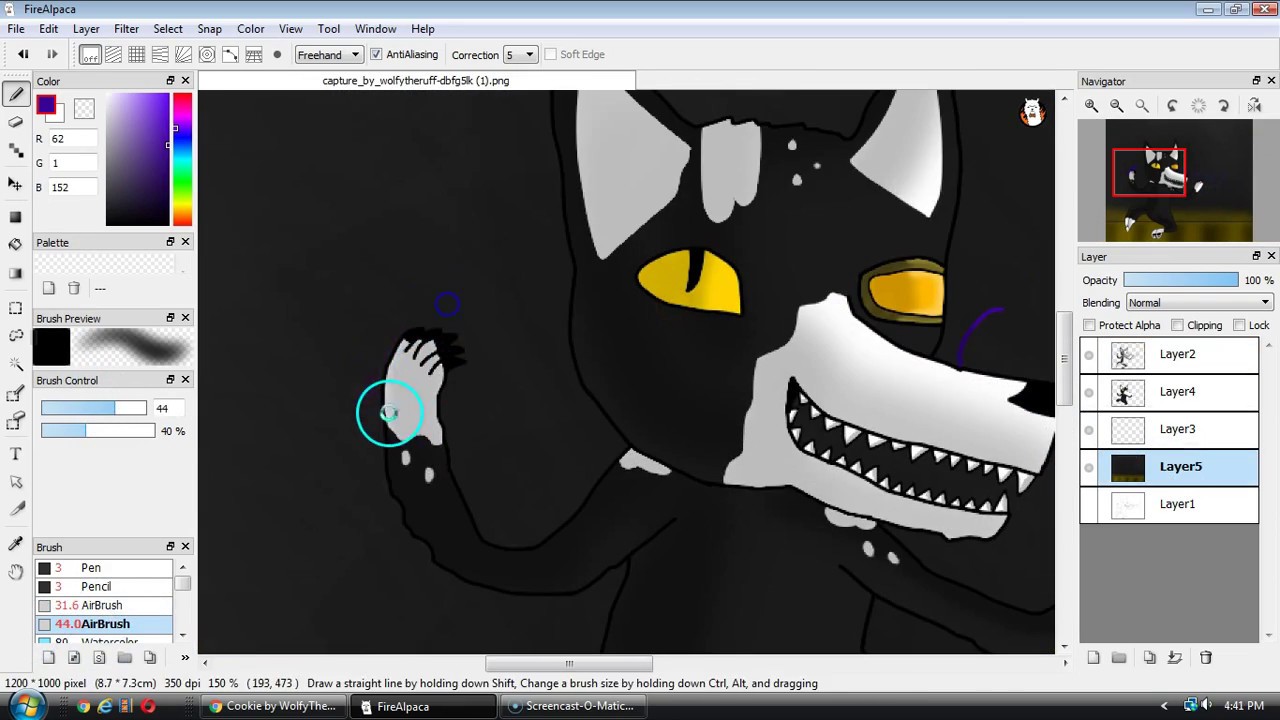Viewport: 1280px width, 720px height.
Task: Zoom out using the Navigator magnifier minus
Action: coord(1117,105)
